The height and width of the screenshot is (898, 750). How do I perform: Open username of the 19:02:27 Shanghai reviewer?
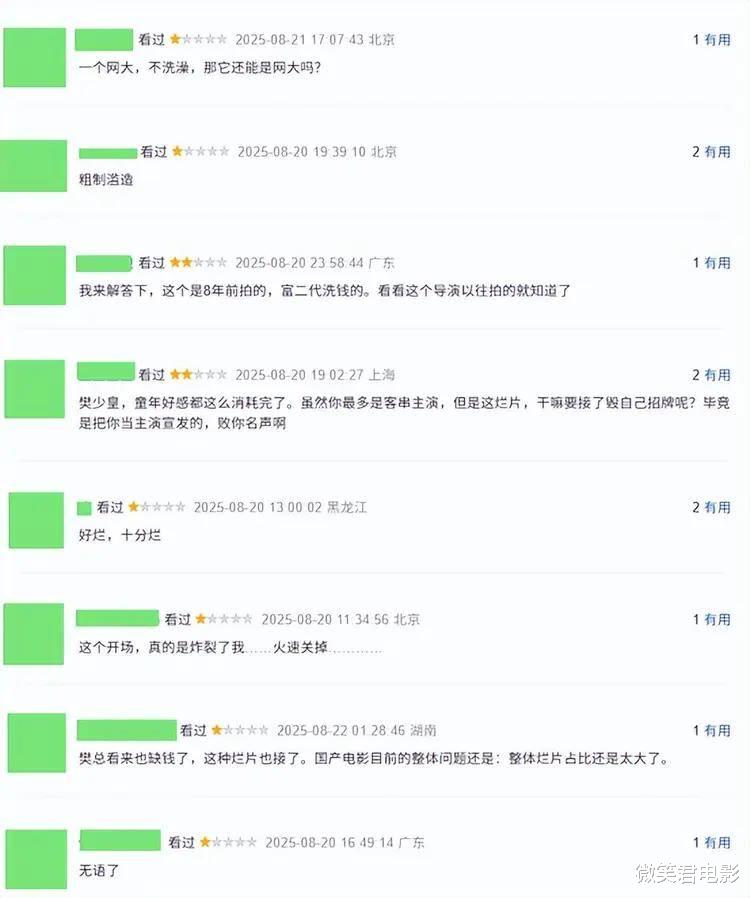pyautogui.click(x=106, y=372)
